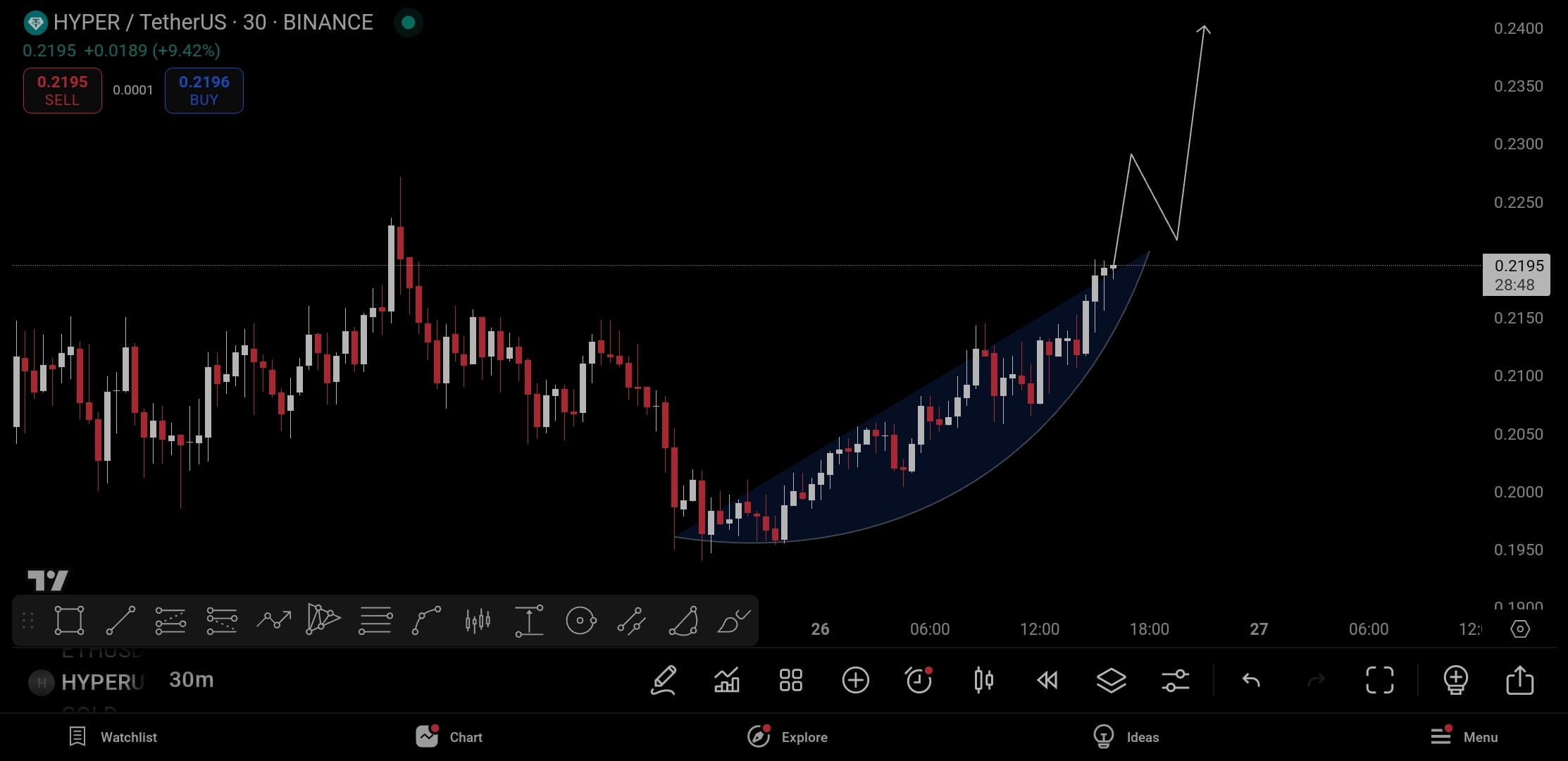Screen dimensions: 1568x761
Task: Select the Circle drawing tool
Action: [580, 621]
